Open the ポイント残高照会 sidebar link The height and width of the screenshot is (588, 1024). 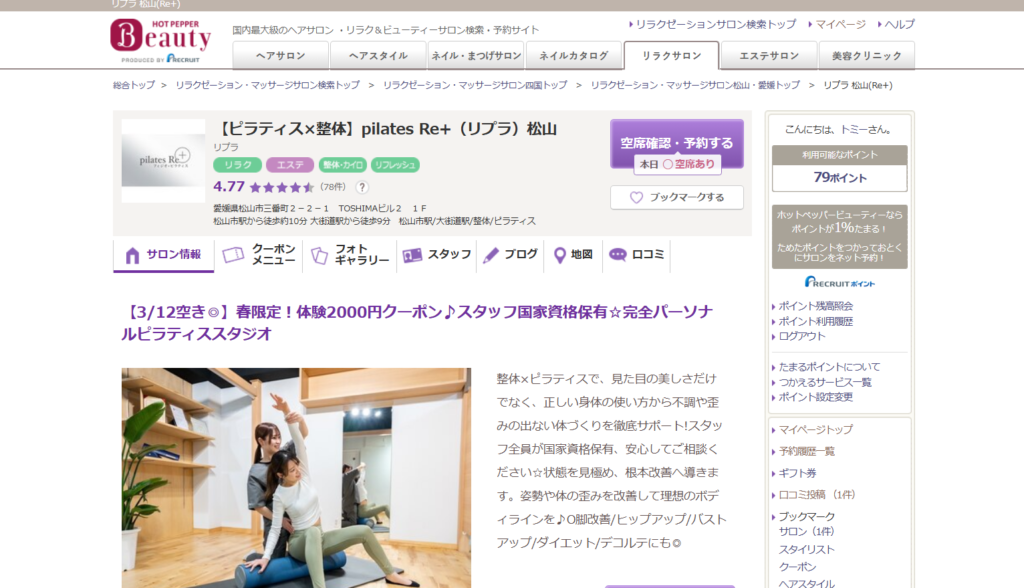(x=815, y=306)
